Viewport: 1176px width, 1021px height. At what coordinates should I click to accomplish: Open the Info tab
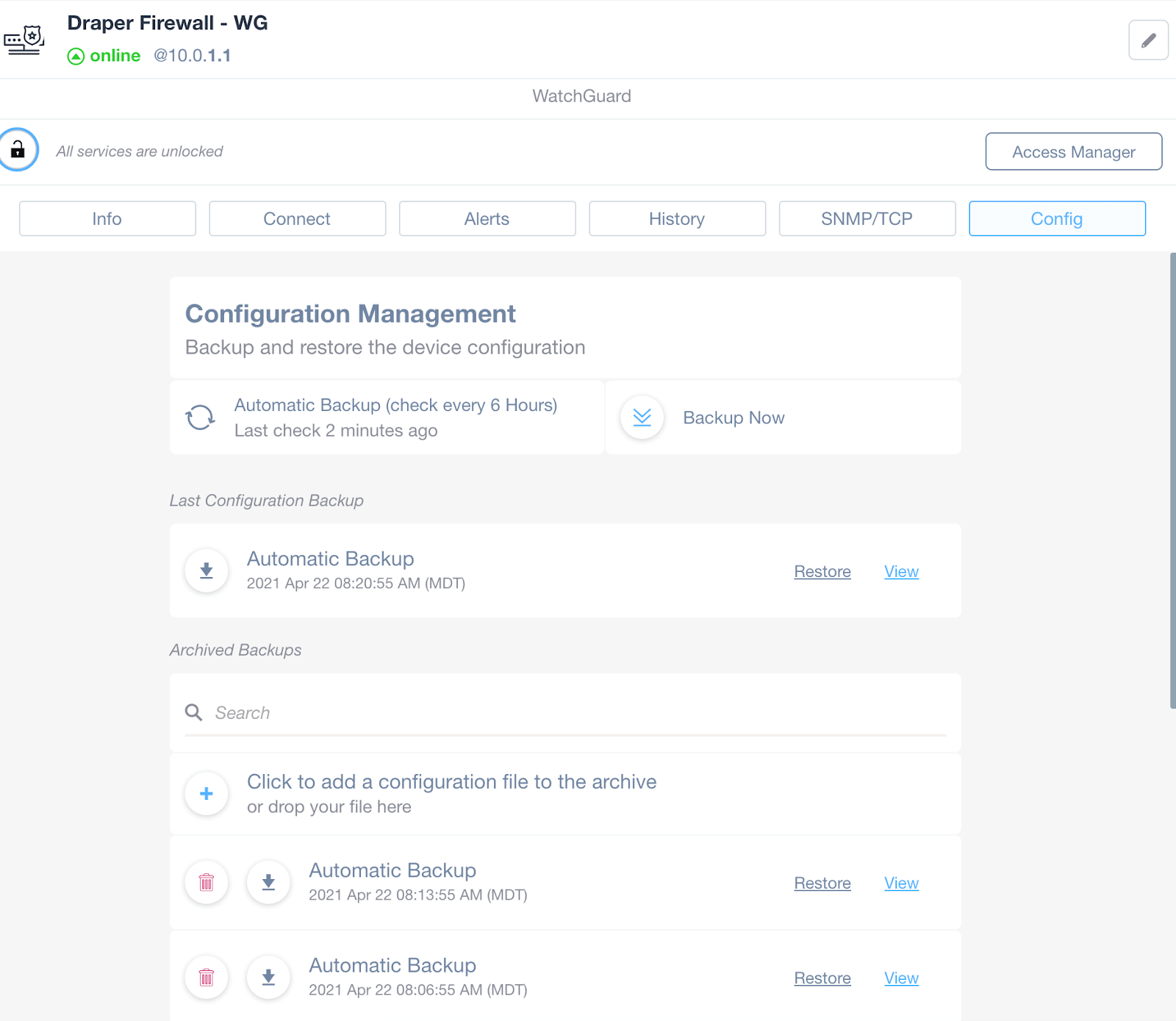tap(107, 218)
